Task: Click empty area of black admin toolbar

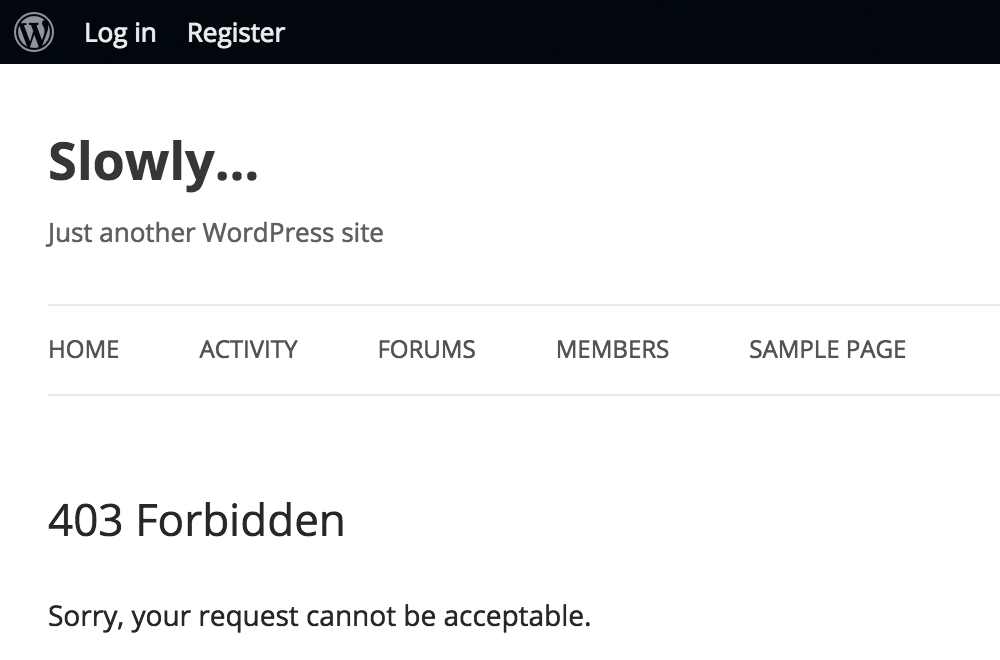Action: [638, 32]
